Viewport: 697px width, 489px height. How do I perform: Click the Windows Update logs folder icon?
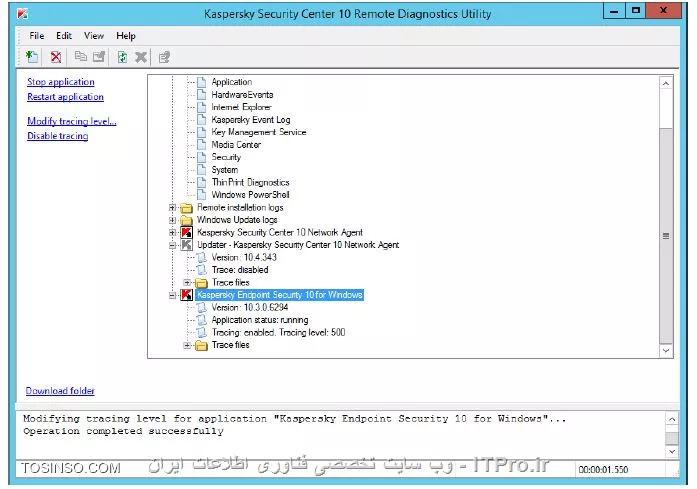pyautogui.click(x=186, y=220)
